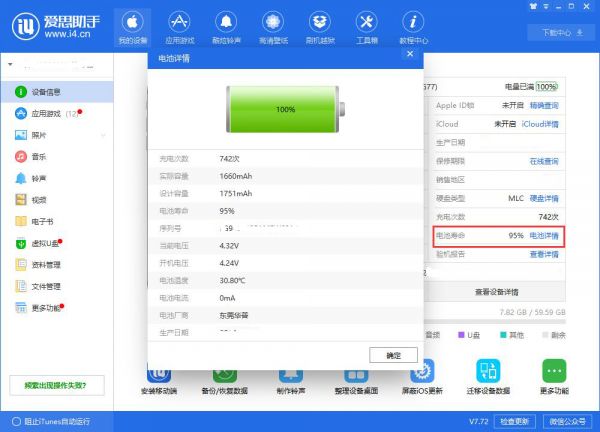Click the 频繁出现操作失败? button

pyautogui.click(x=57, y=385)
